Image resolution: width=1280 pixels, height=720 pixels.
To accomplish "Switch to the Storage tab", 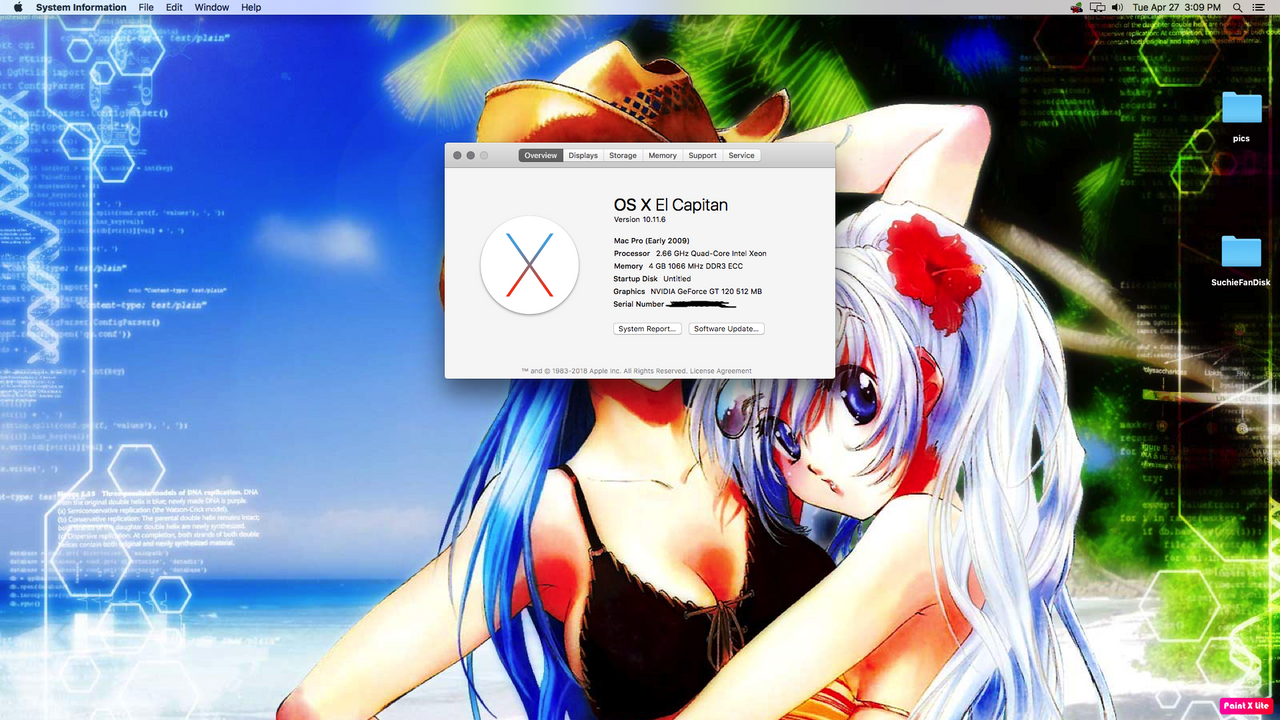I will [x=623, y=155].
